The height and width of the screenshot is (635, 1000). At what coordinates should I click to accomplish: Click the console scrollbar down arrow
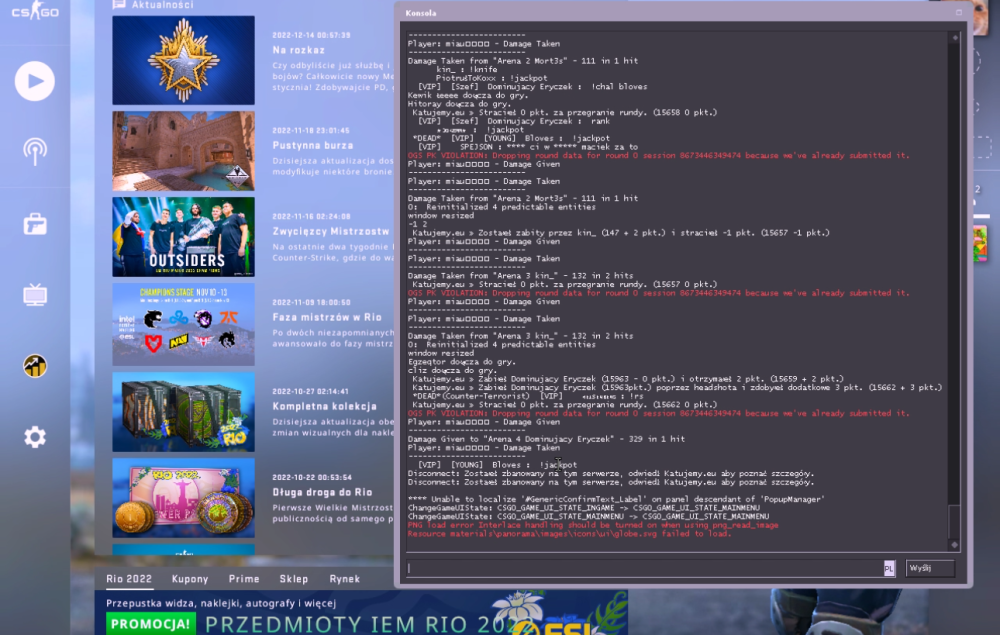(955, 544)
